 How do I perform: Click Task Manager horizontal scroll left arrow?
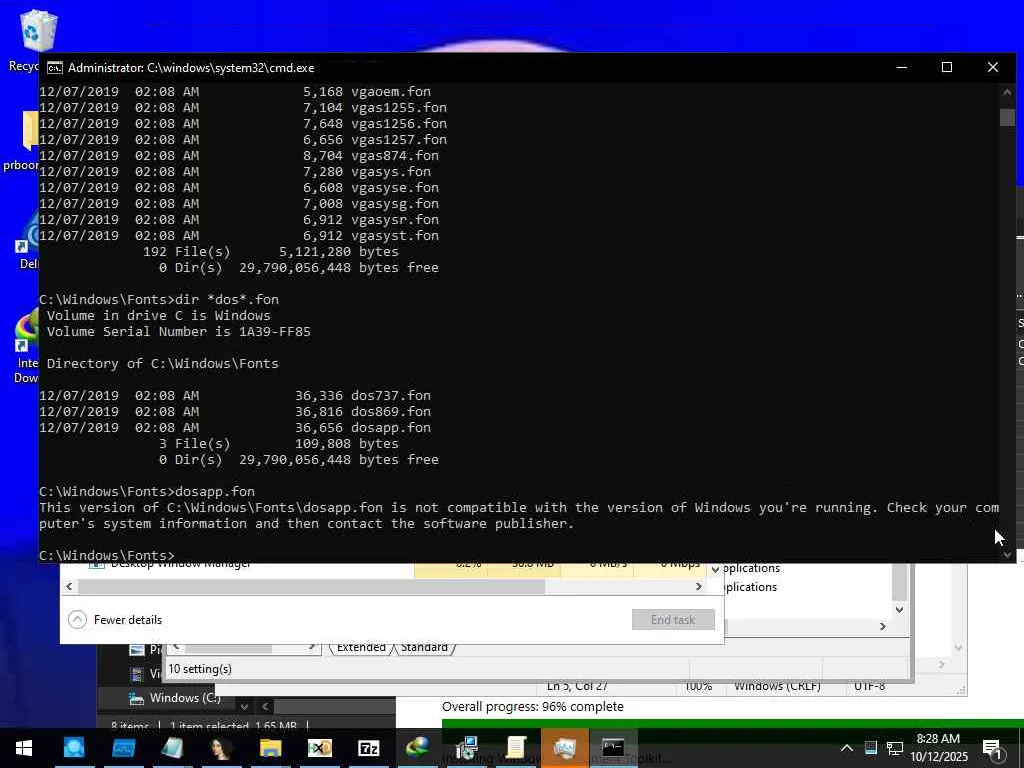69,586
